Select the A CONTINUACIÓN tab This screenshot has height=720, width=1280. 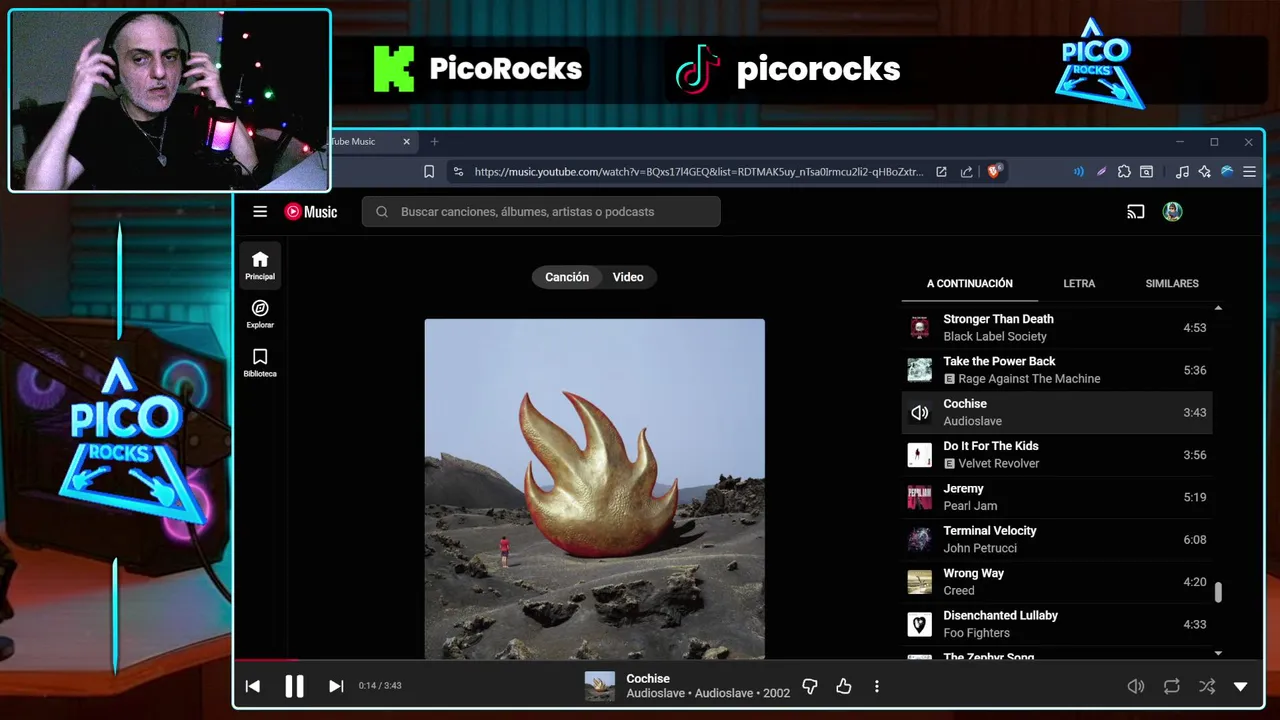pyautogui.click(x=970, y=283)
